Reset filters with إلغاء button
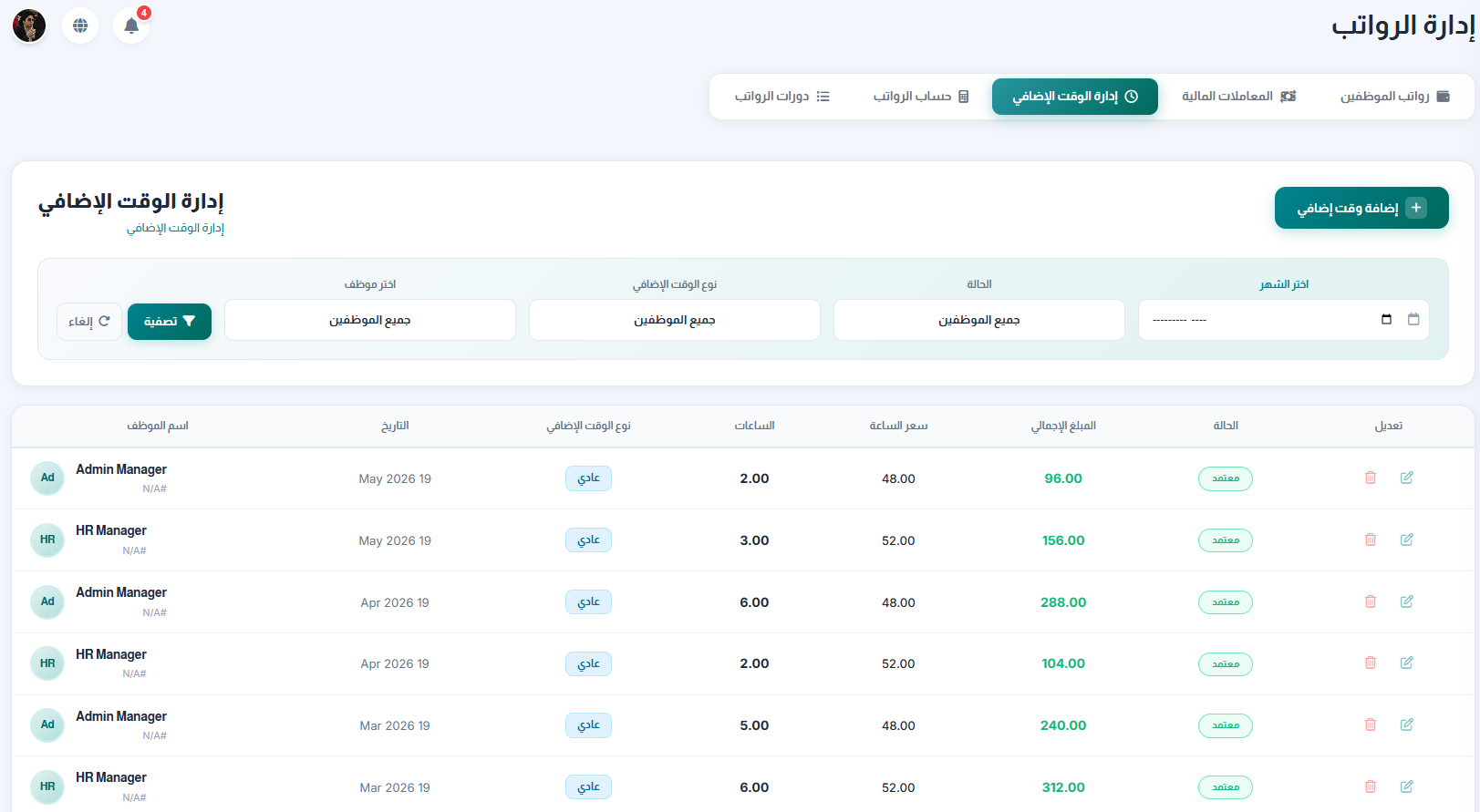This screenshot has width=1480, height=812. pyautogui.click(x=89, y=322)
